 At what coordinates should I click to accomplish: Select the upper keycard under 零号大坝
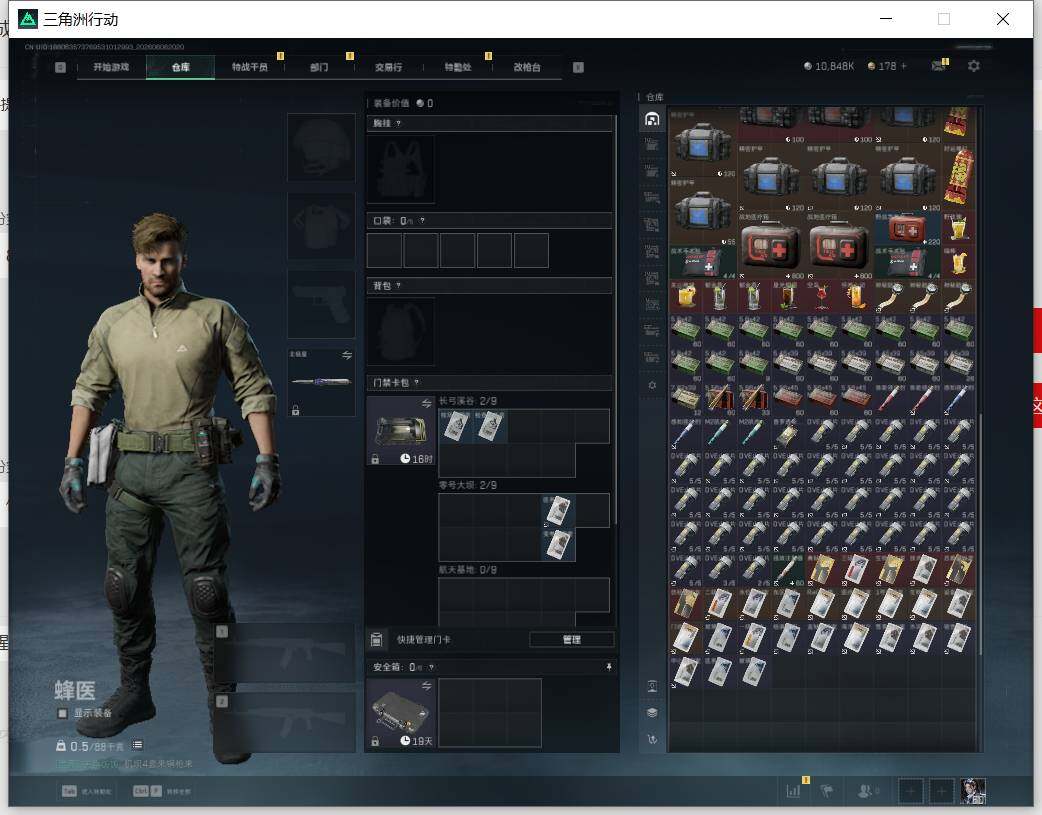point(558,511)
